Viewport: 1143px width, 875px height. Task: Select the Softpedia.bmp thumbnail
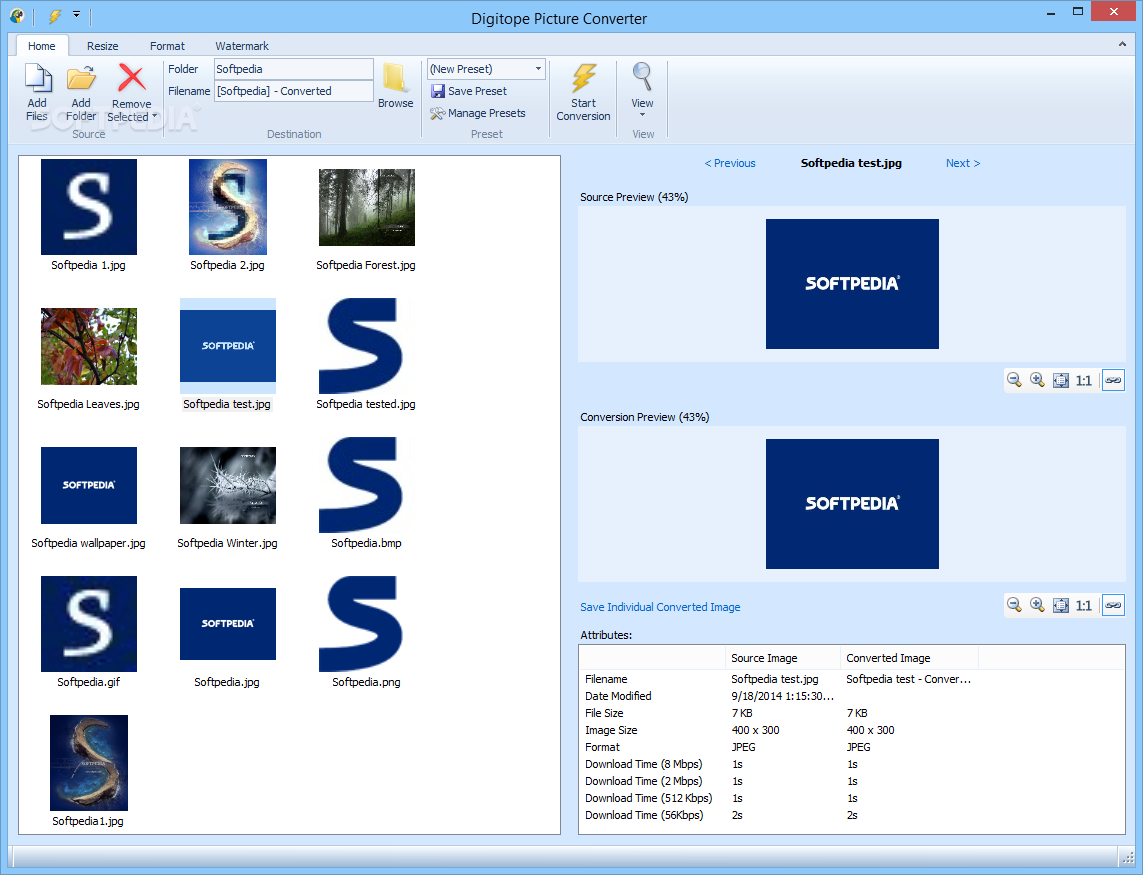click(362, 485)
